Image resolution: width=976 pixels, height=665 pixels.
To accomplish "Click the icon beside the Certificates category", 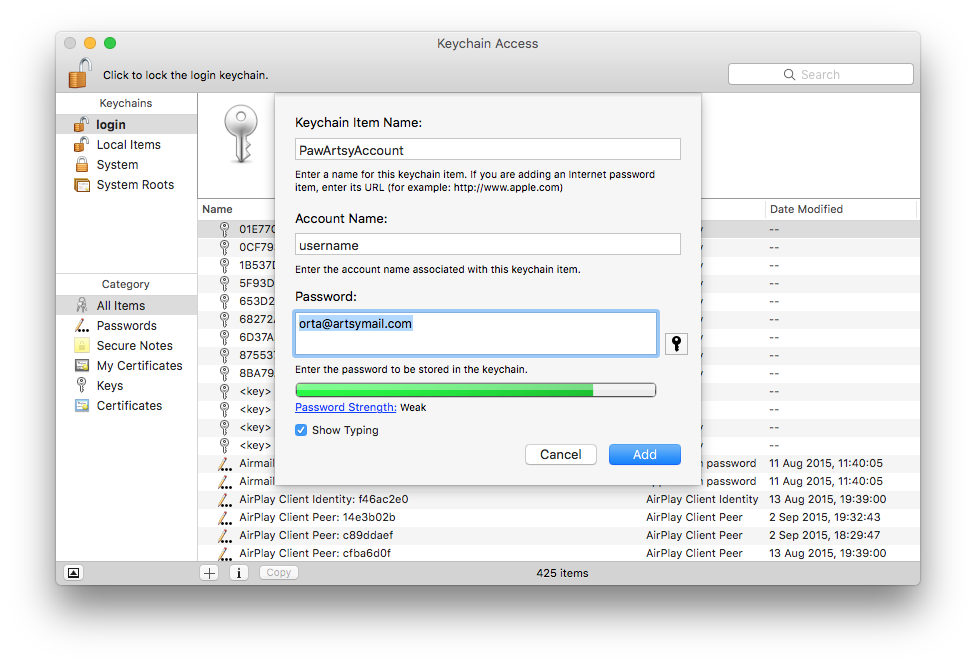I will pyautogui.click(x=82, y=405).
